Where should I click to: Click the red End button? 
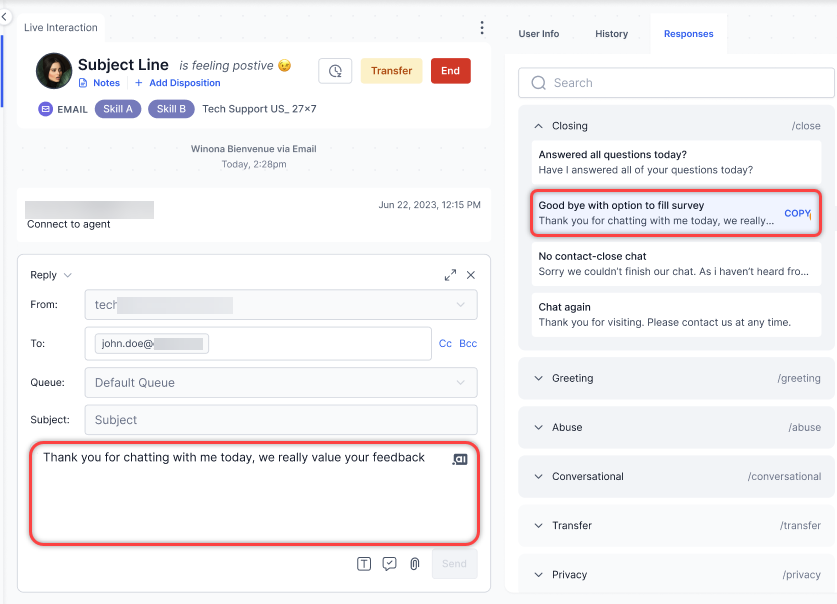[450, 71]
